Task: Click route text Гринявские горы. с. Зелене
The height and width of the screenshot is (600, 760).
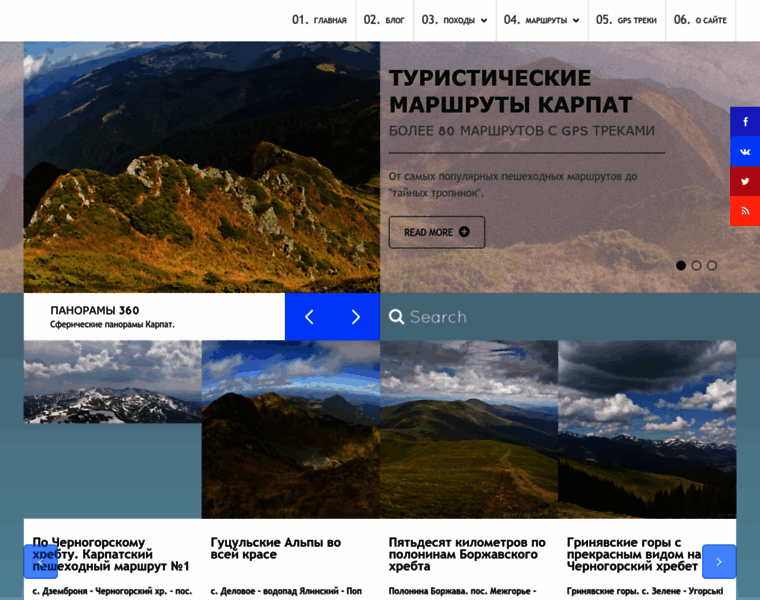Action: tap(645, 591)
